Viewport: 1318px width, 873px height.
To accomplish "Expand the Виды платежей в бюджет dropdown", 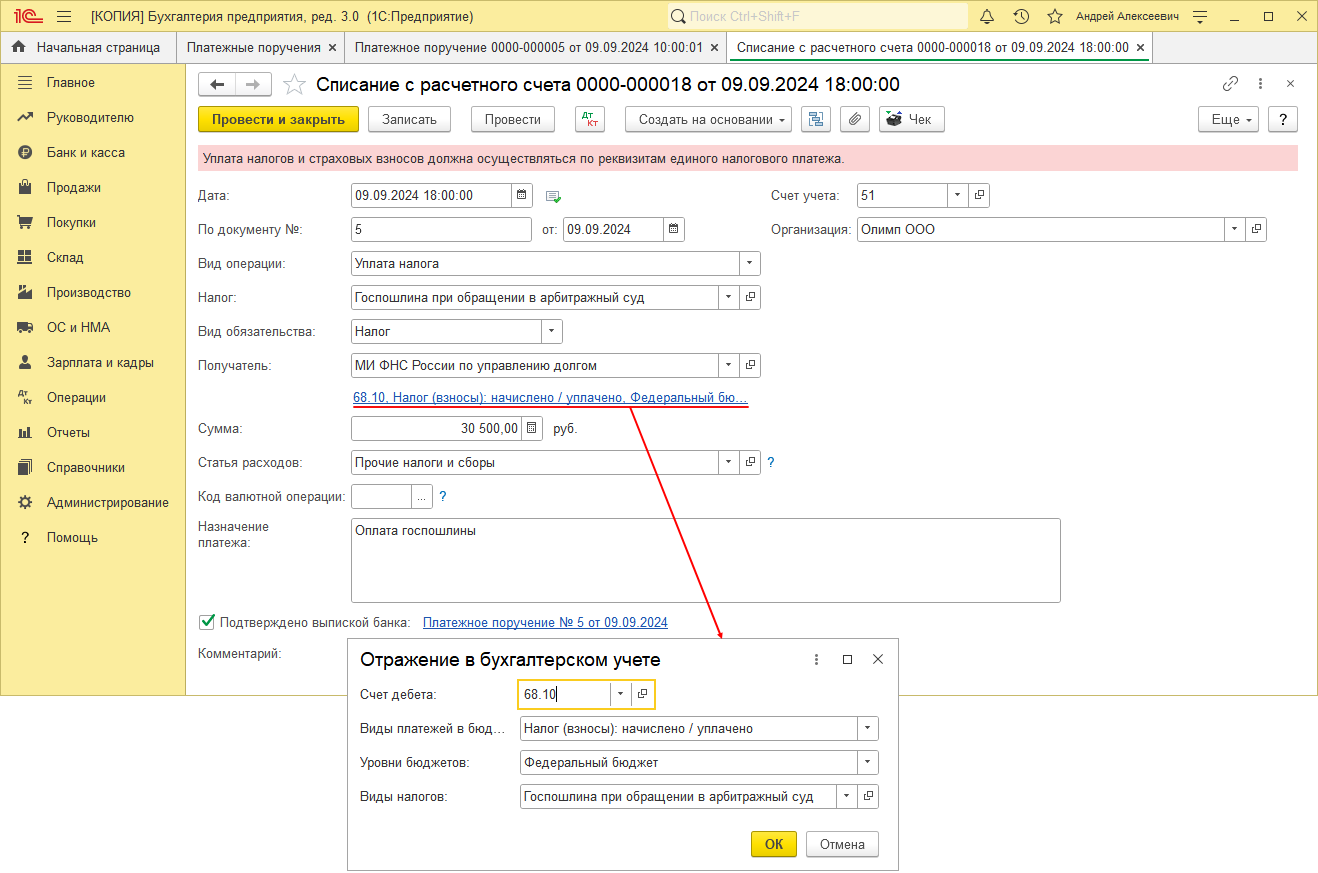I will [x=868, y=728].
